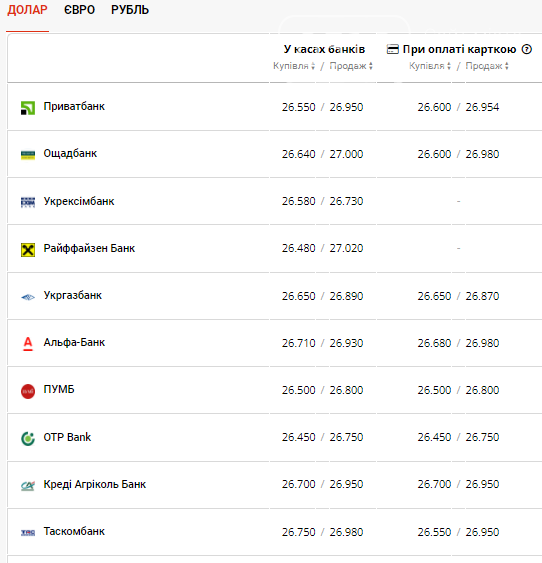
Task: Click the Ощадбанк logo icon
Action: [x=28, y=155]
